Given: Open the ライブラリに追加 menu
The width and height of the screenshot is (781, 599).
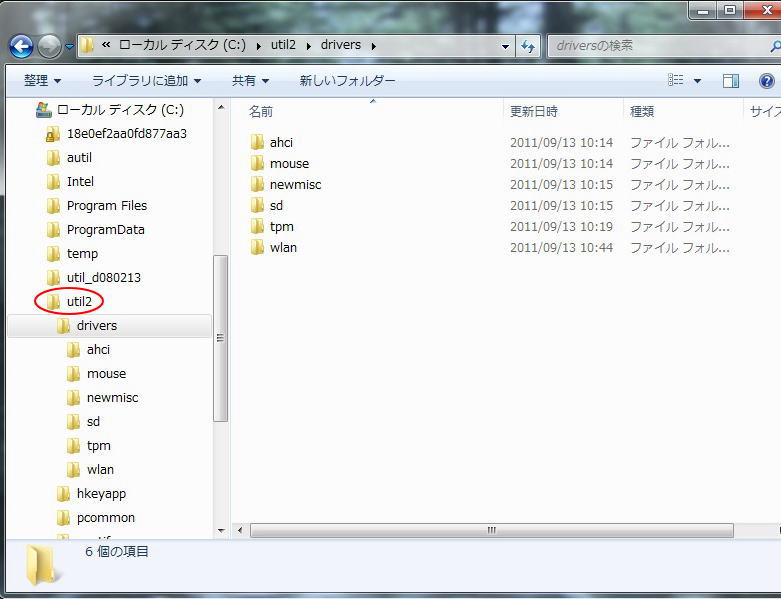Looking at the screenshot, I should (x=146, y=80).
